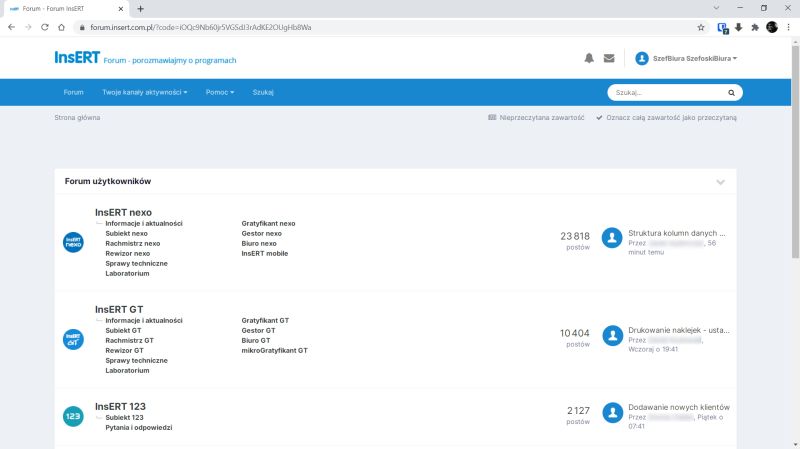
Task: Select the Forum - Forum InsERT browser tab
Action: 65,9
